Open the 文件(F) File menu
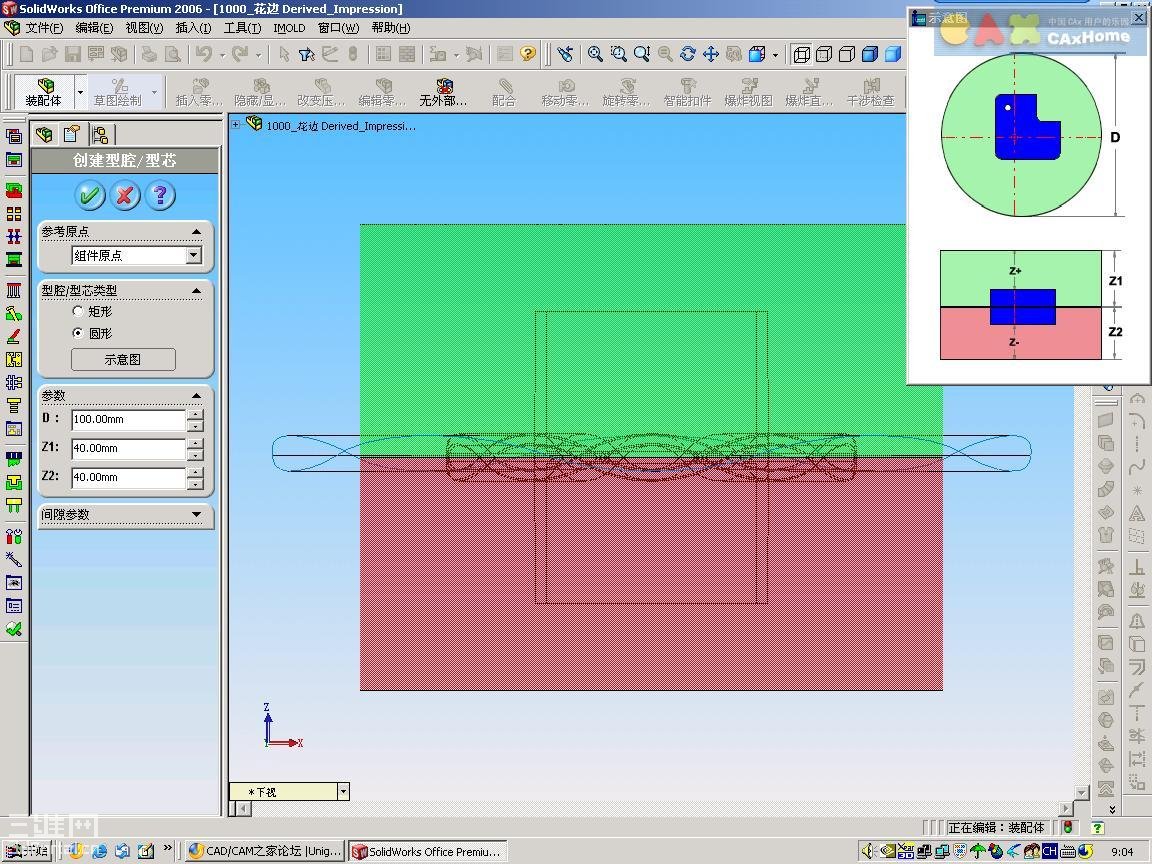This screenshot has width=1152, height=864. click(x=44, y=28)
